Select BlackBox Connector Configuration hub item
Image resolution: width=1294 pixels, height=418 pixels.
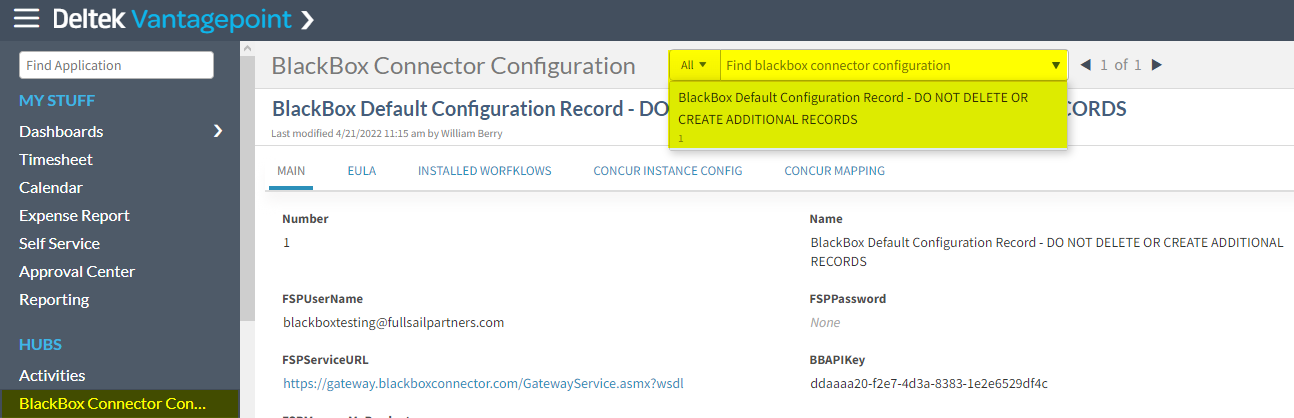[120, 403]
